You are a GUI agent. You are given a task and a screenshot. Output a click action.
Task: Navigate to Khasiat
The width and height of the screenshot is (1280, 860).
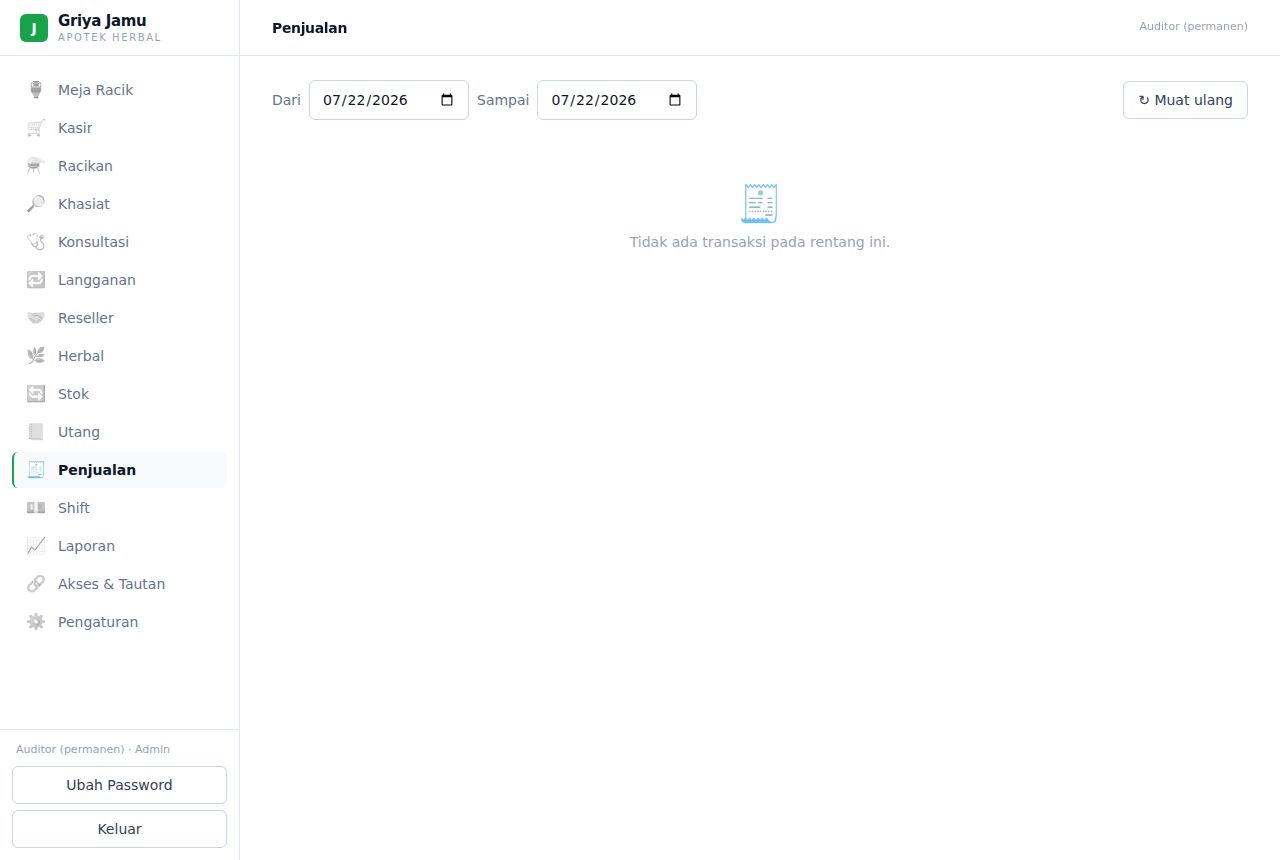point(119,204)
